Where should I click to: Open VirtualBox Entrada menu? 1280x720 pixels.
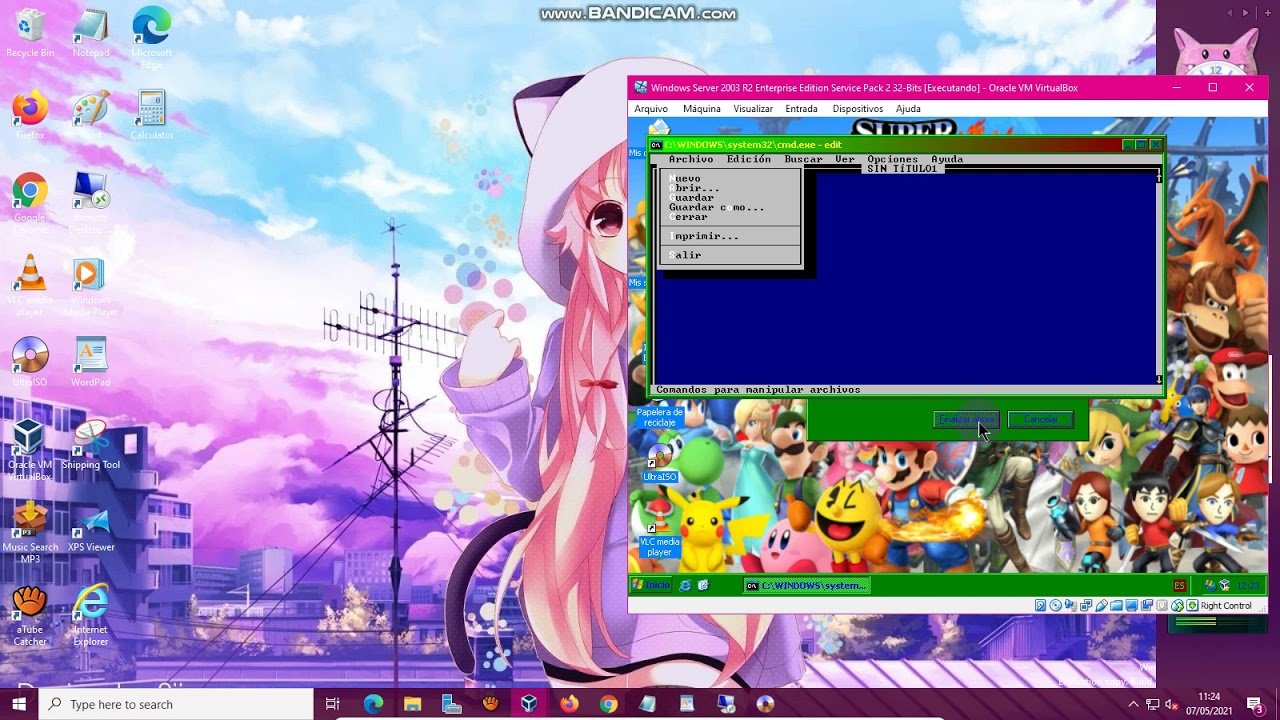coord(801,109)
